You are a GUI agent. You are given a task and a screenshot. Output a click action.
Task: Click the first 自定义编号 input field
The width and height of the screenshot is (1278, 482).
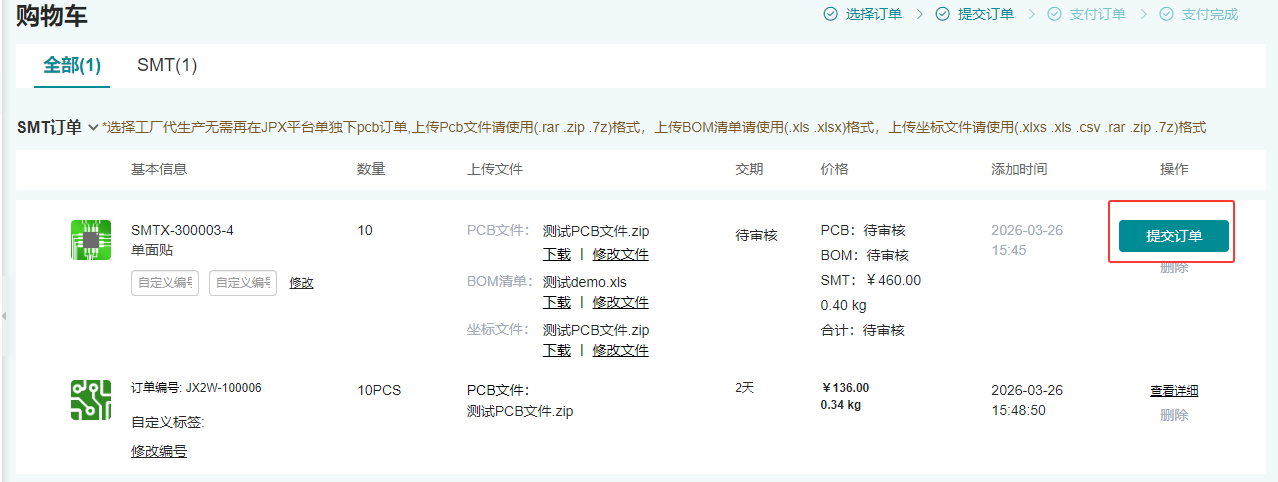tap(164, 283)
